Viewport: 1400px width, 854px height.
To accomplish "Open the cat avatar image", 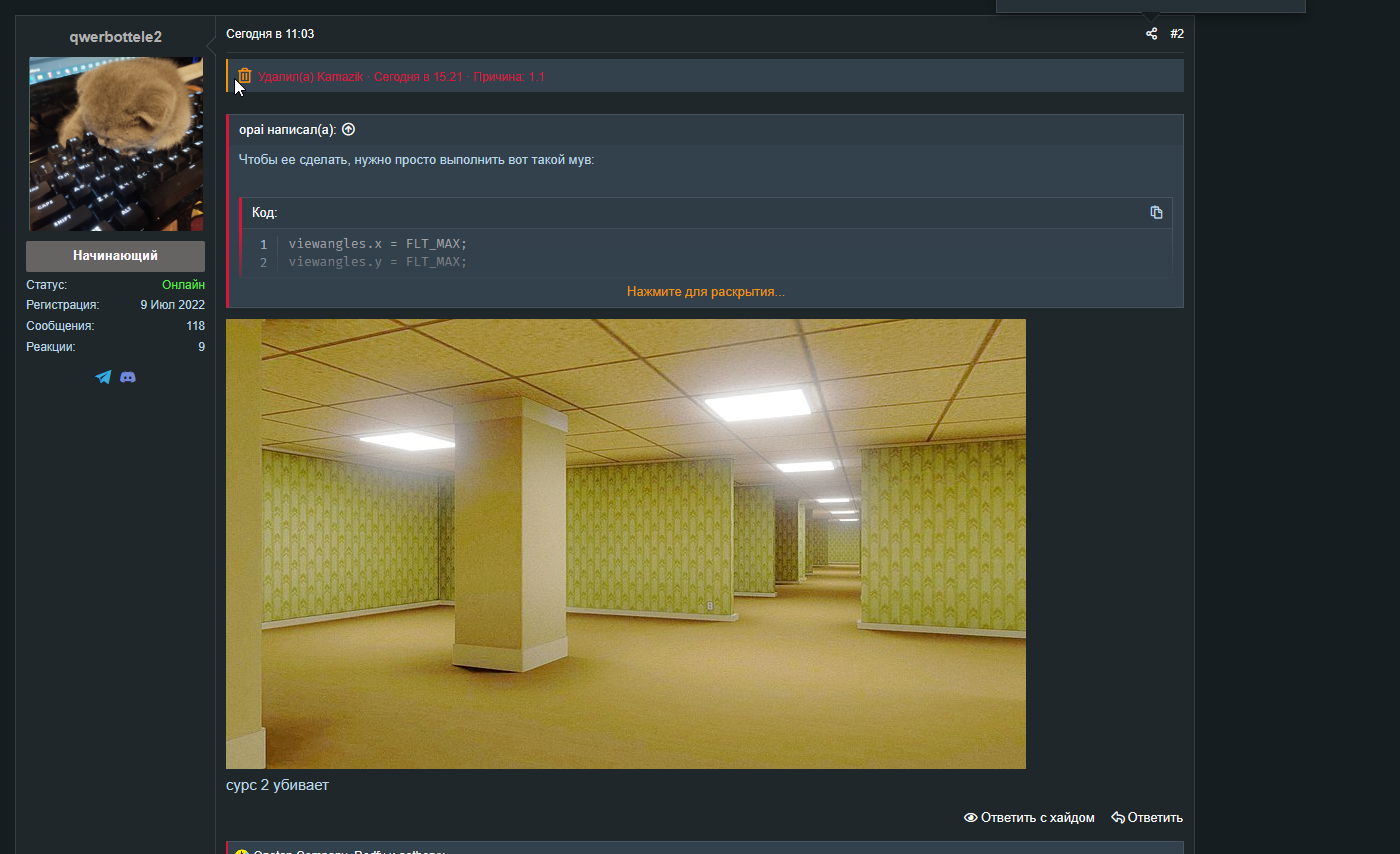I will point(116,144).
